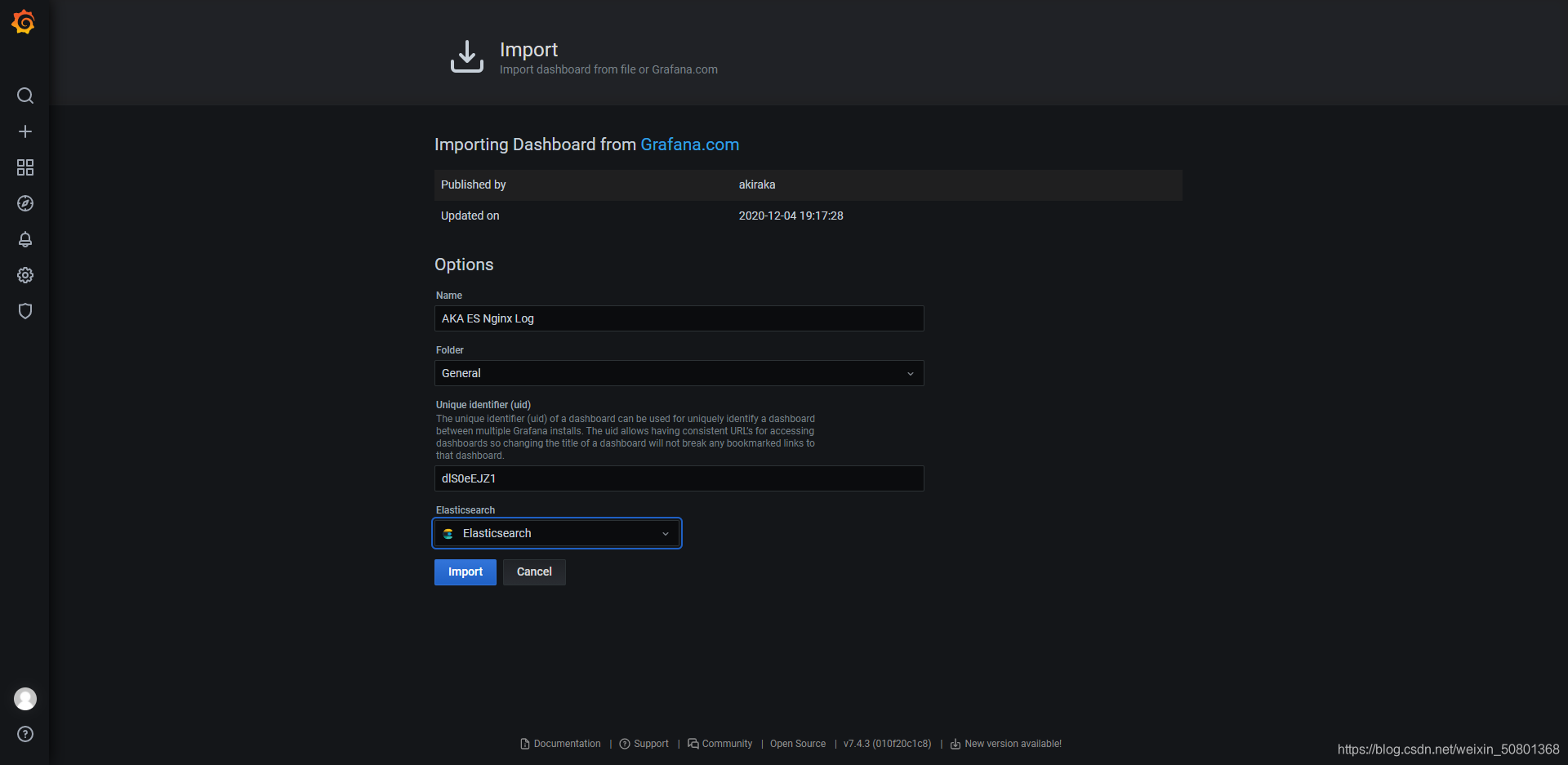Image resolution: width=1568 pixels, height=765 pixels.
Task: Open the Search dashboards icon
Action: pos(25,96)
